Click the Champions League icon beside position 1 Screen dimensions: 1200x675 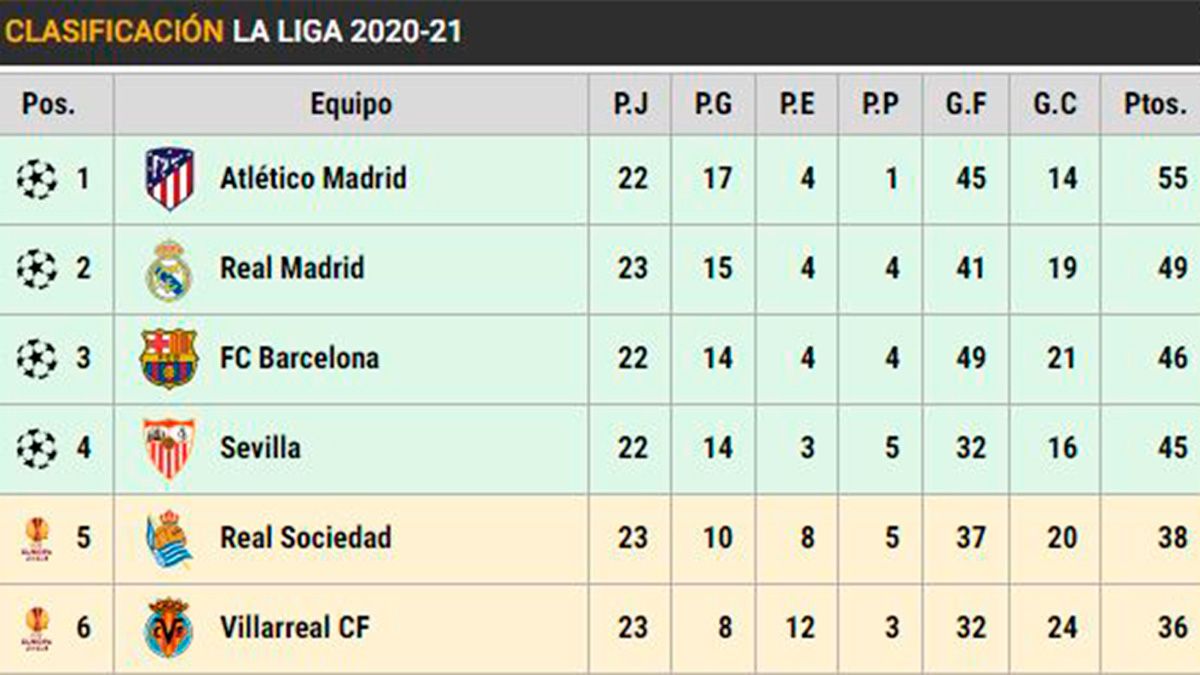pyautogui.click(x=37, y=180)
